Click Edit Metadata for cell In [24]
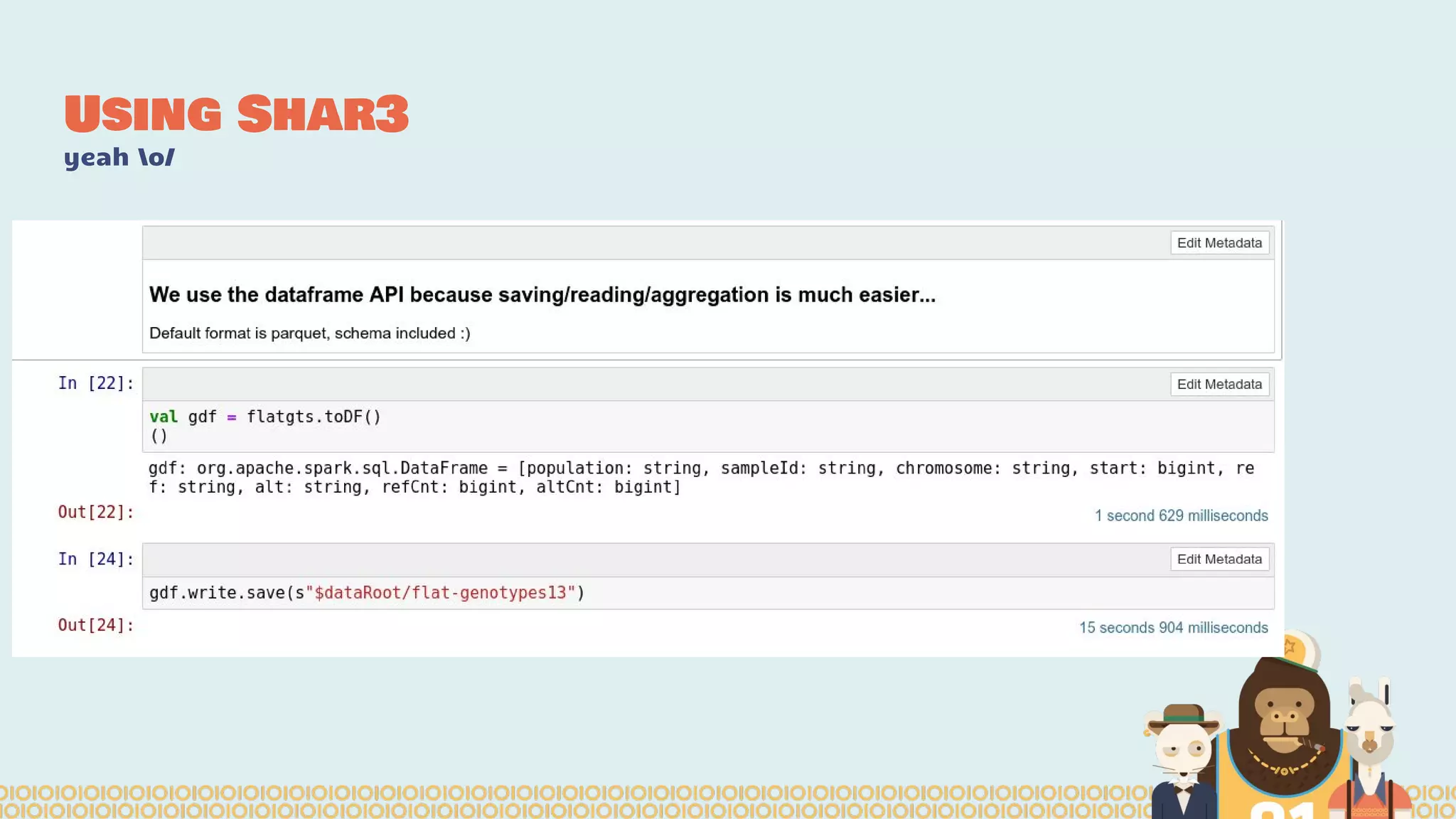 pos(1219,560)
